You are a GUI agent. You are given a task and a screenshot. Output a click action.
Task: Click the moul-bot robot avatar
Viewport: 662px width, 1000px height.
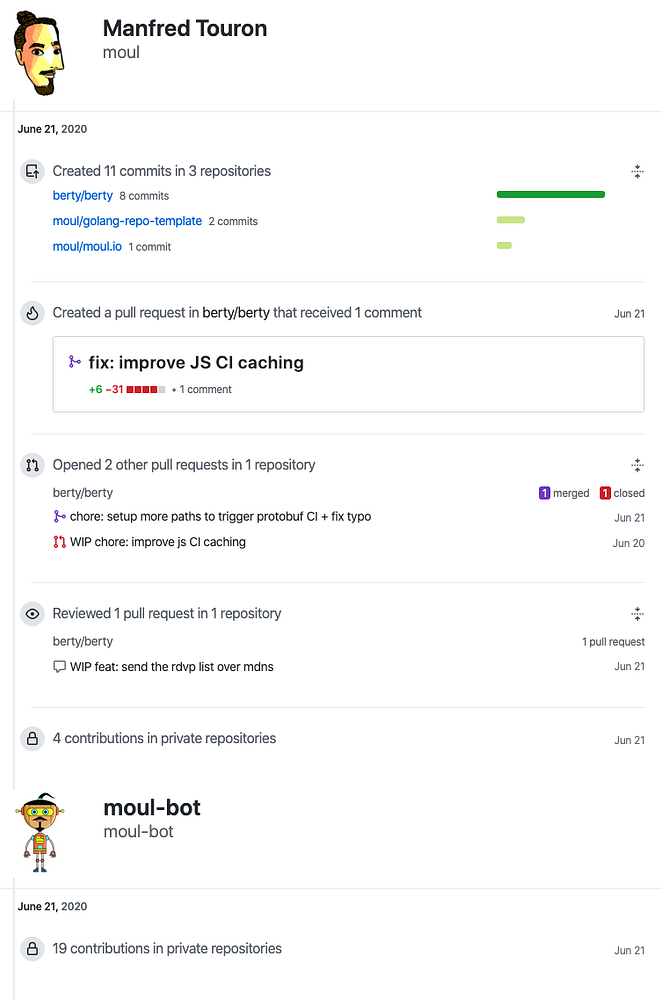tap(39, 832)
